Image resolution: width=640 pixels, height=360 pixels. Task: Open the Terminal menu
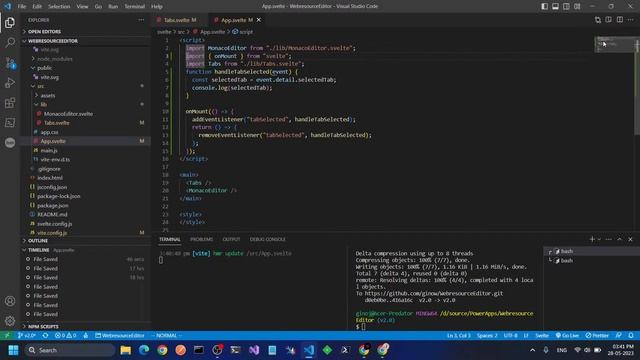point(134,6)
